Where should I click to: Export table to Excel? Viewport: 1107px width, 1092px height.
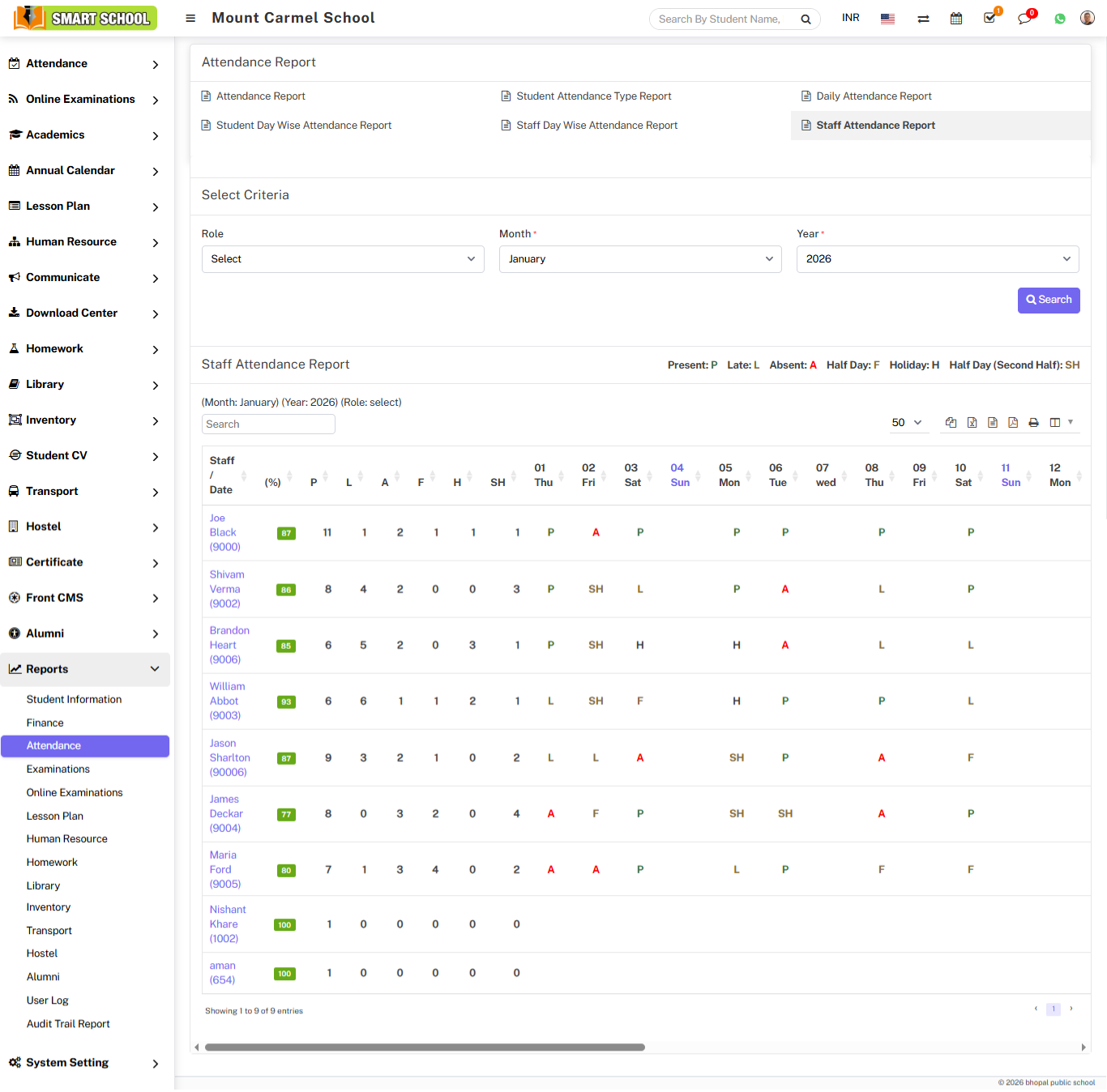point(972,422)
